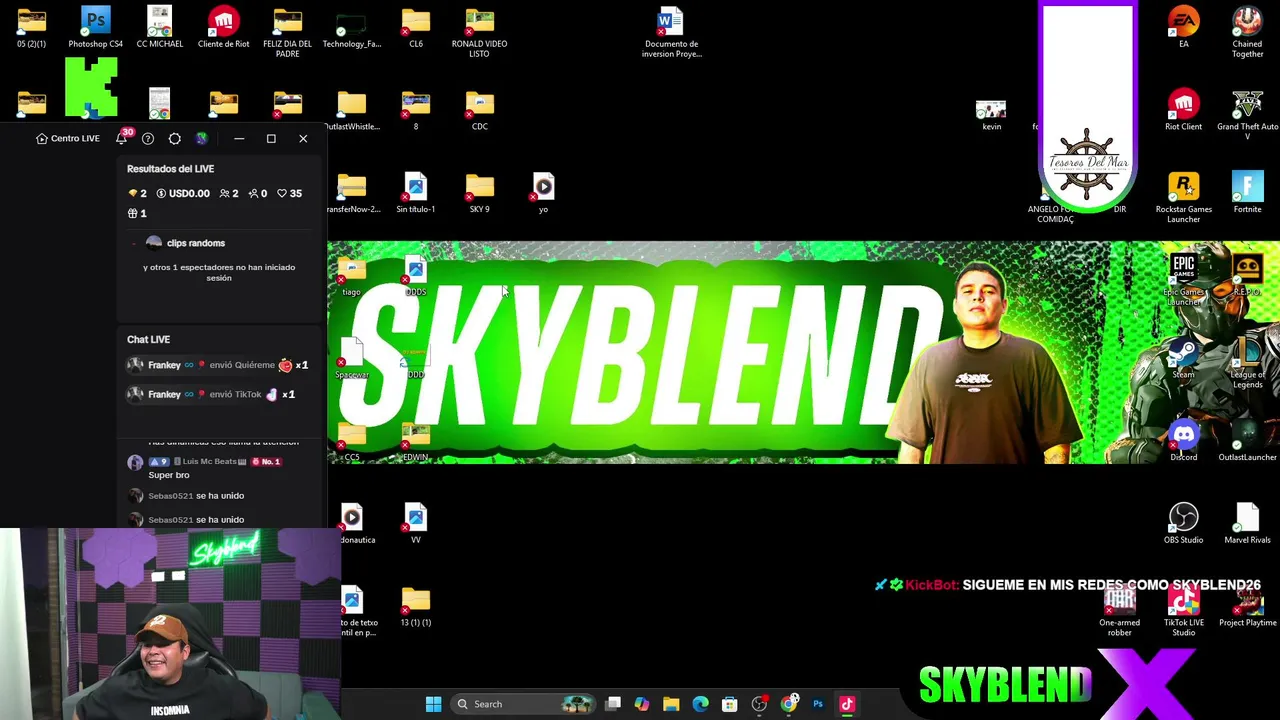Click the Super bro chat message
The width and height of the screenshot is (1280, 720).
coord(168,475)
